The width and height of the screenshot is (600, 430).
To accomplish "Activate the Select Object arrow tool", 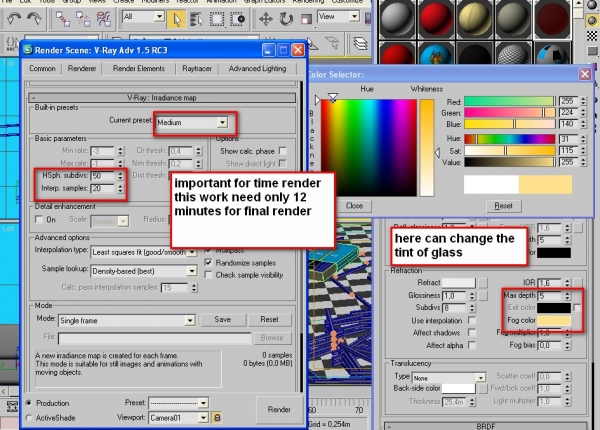I will point(176,19).
